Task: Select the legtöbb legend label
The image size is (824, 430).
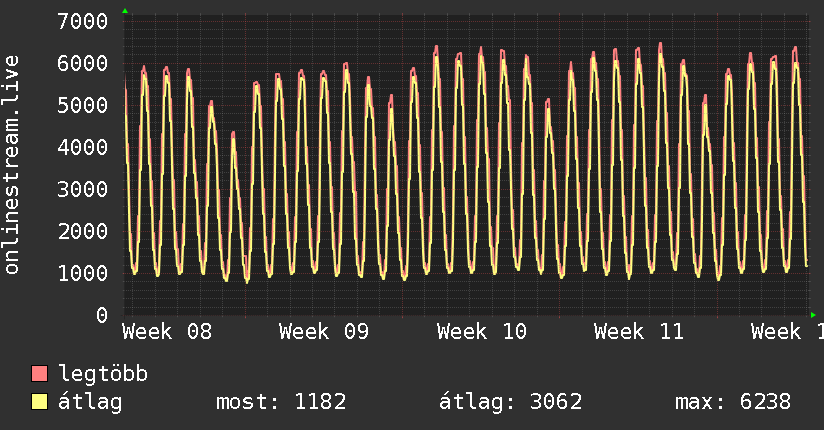Action: (104, 374)
